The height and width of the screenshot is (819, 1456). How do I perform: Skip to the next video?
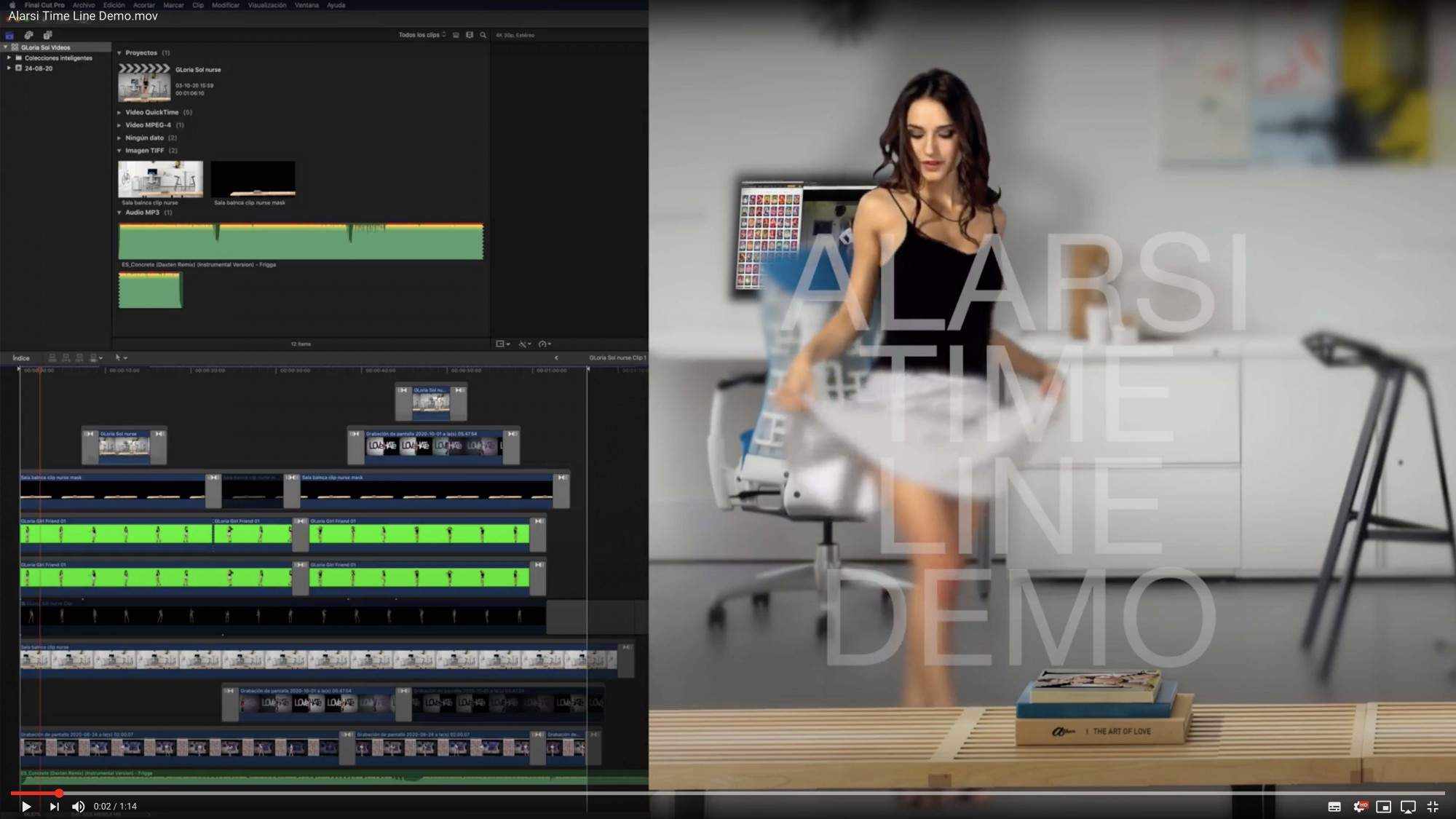[54, 806]
